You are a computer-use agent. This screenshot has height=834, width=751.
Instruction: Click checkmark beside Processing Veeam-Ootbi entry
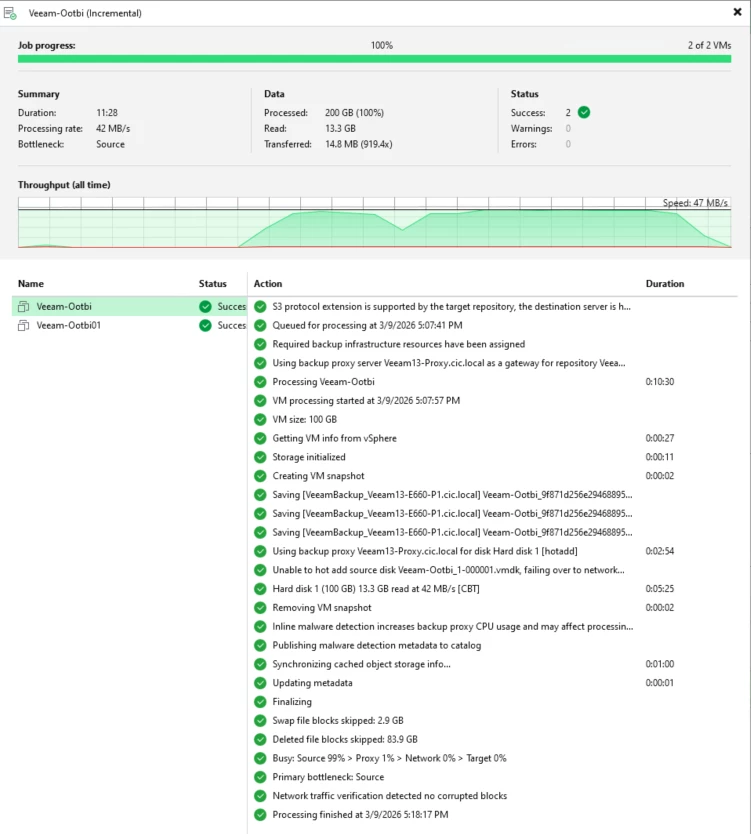260,381
